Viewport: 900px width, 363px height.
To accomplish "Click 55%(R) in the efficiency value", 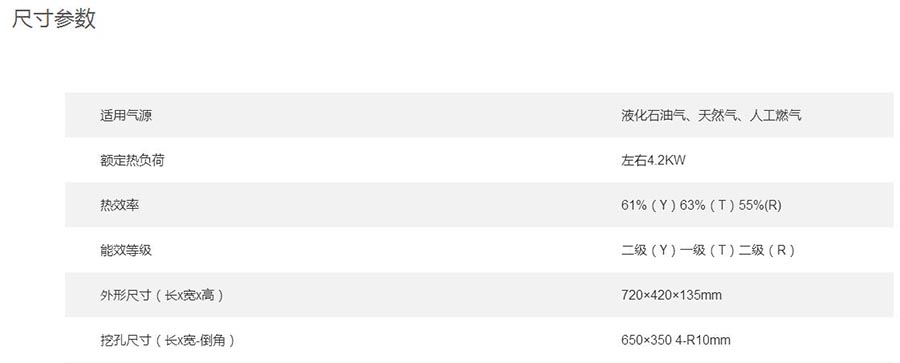I will click(x=760, y=205).
